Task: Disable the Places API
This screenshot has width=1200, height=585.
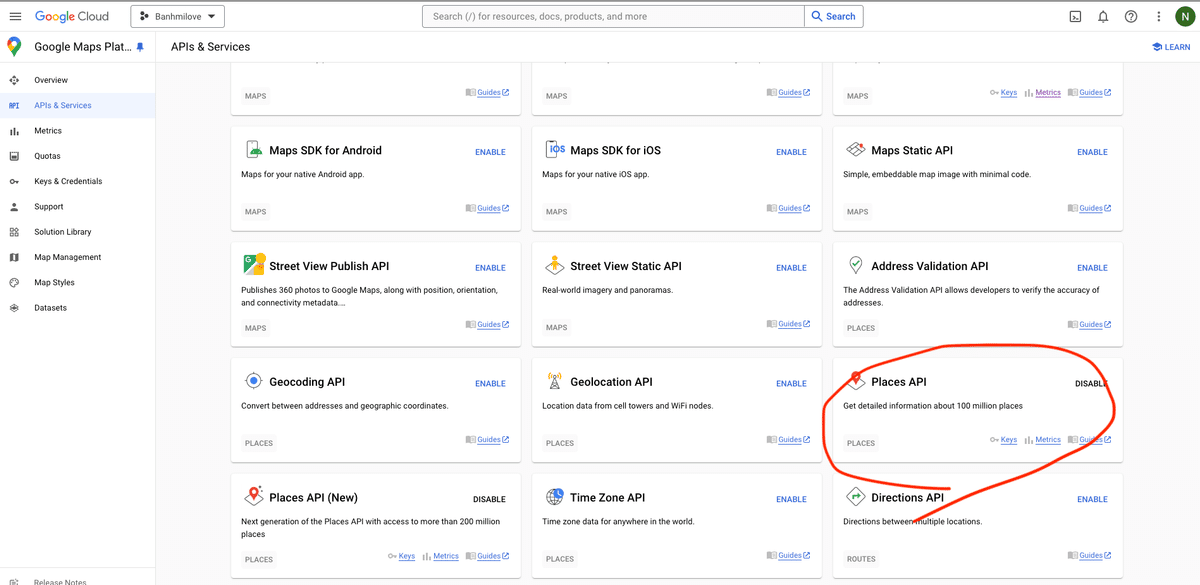Action: pyautogui.click(x=1091, y=384)
